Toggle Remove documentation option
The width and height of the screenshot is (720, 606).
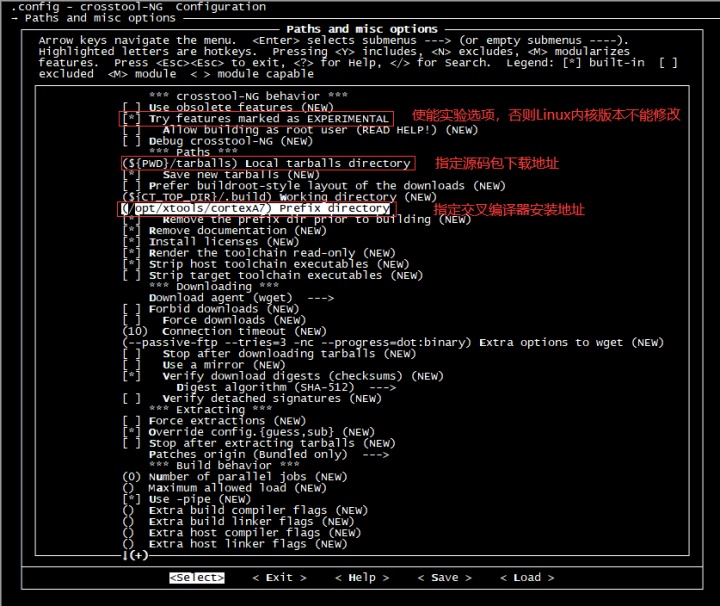[x=225, y=230]
